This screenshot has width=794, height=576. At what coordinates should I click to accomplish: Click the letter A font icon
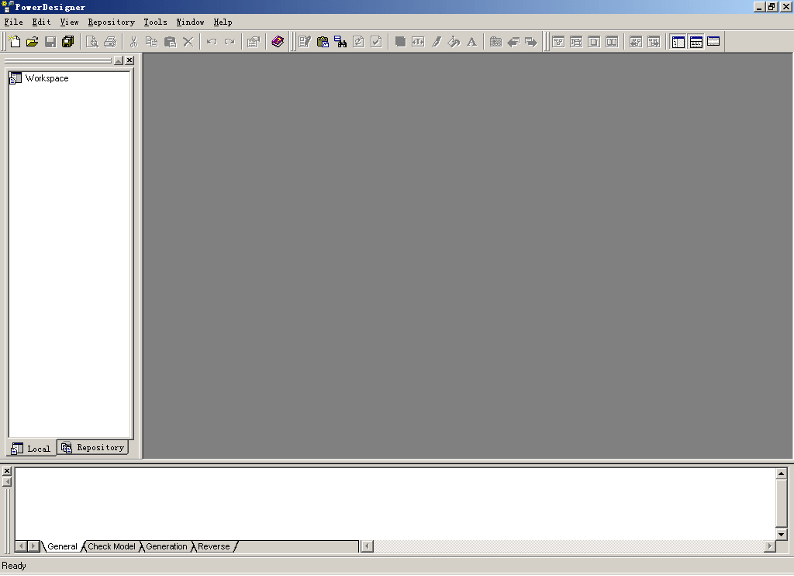472,42
